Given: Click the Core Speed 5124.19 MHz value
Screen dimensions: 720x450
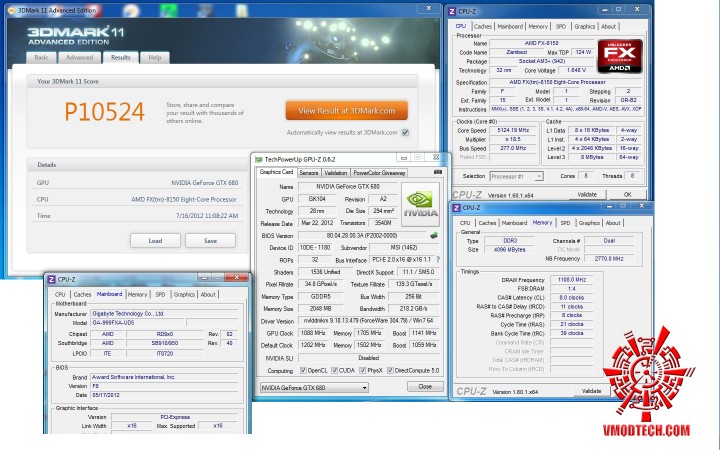Looking at the screenshot, I should 513,130.
